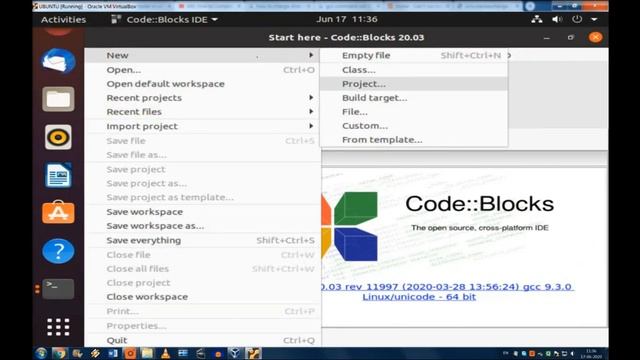This screenshot has width=640, height=360.
Task: Open the Help dock icon
Action: [58, 251]
